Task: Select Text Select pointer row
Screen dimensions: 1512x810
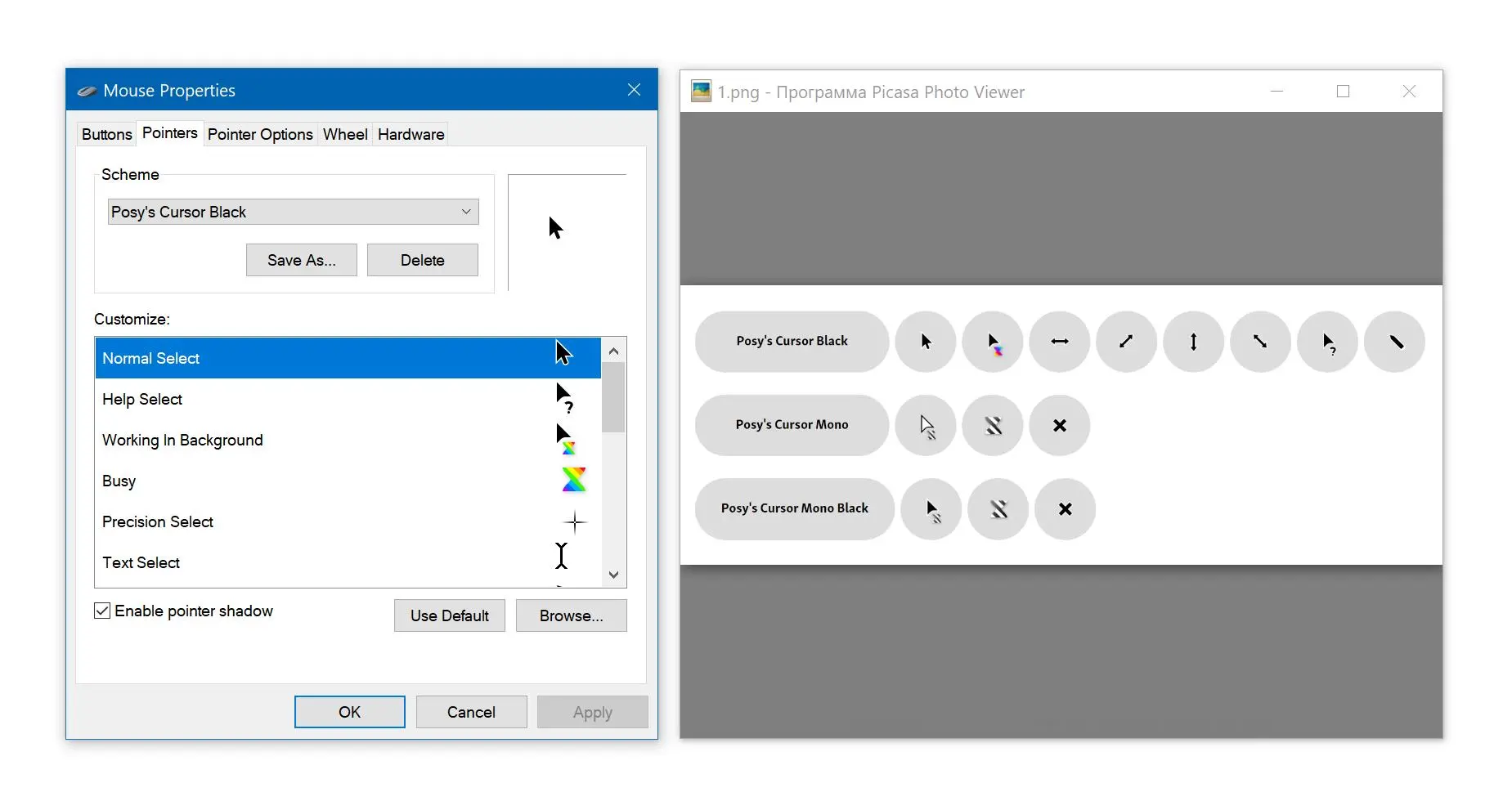Action: 348,562
